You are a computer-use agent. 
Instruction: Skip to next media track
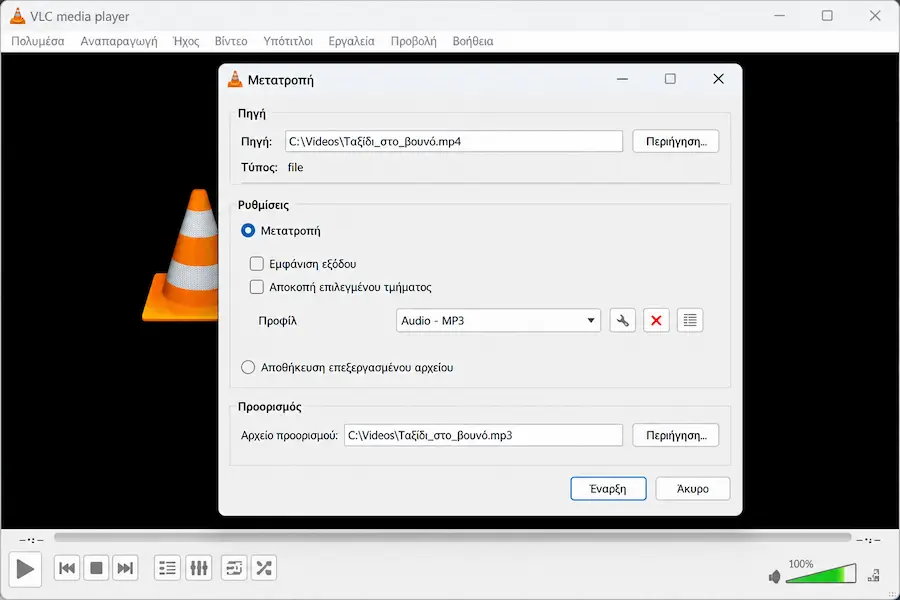pyautogui.click(x=125, y=568)
